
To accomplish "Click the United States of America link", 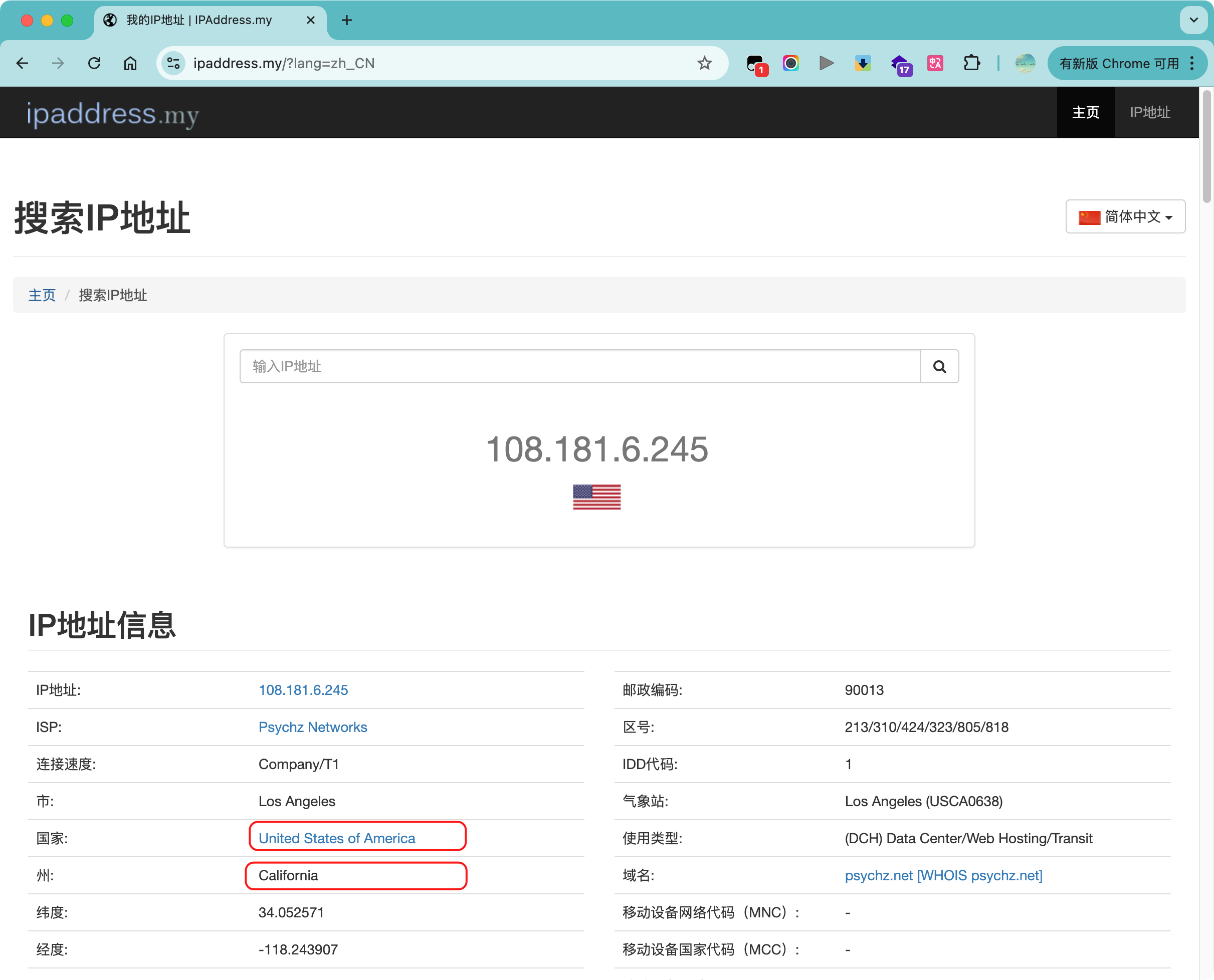I will [x=336, y=838].
